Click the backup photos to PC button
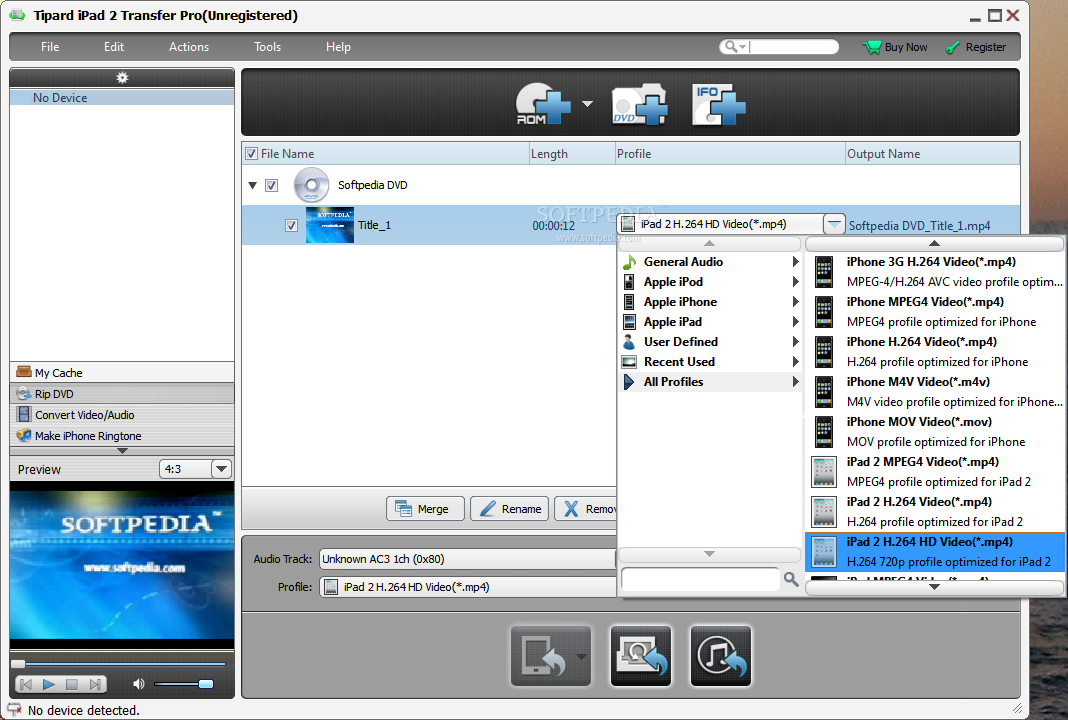The image size is (1068, 720). point(641,656)
